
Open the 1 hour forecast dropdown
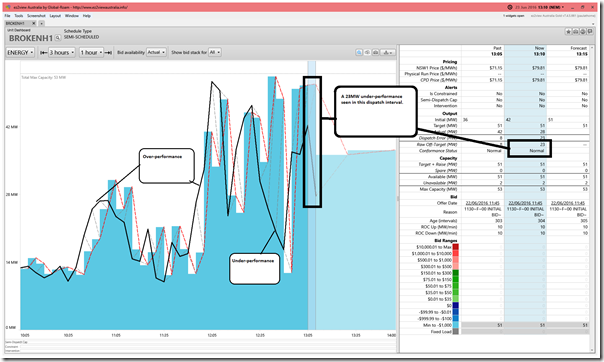91,52
